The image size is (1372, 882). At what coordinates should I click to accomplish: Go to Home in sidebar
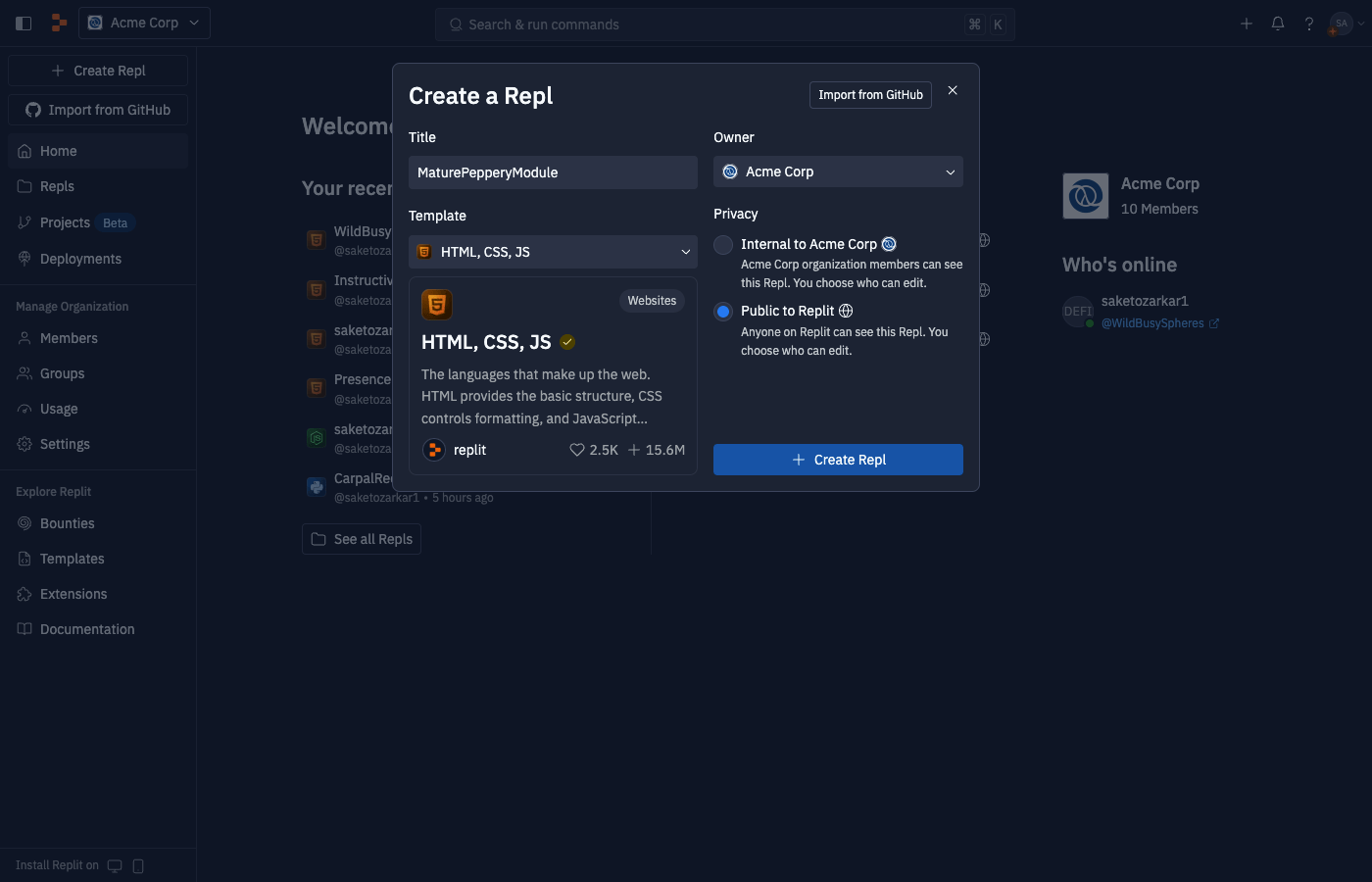(98, 151)
